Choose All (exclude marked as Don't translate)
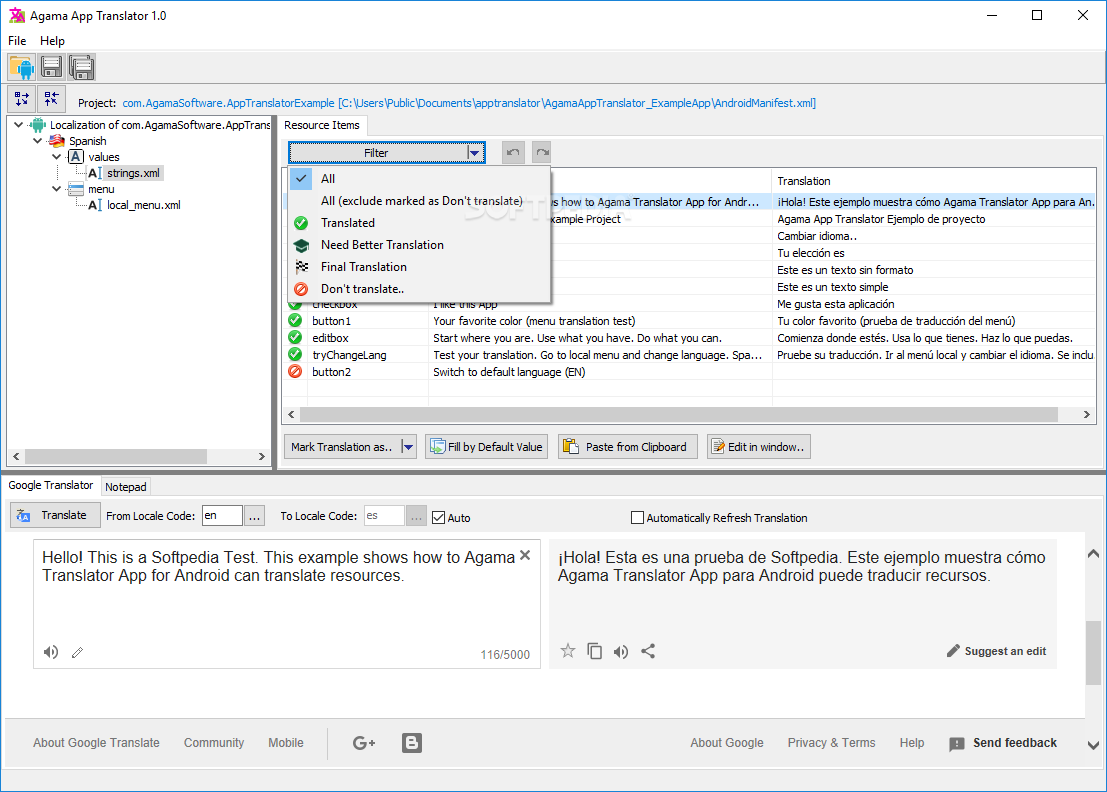The image size is (1107, 792). click(x=419, y=201)
